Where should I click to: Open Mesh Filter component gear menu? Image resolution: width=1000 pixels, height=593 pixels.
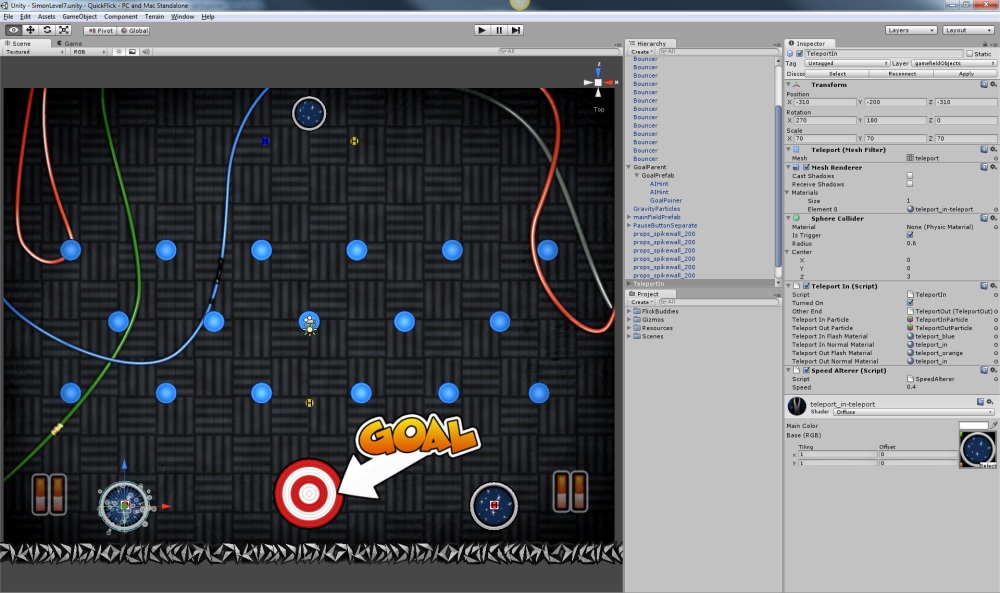tap(993, 149)
